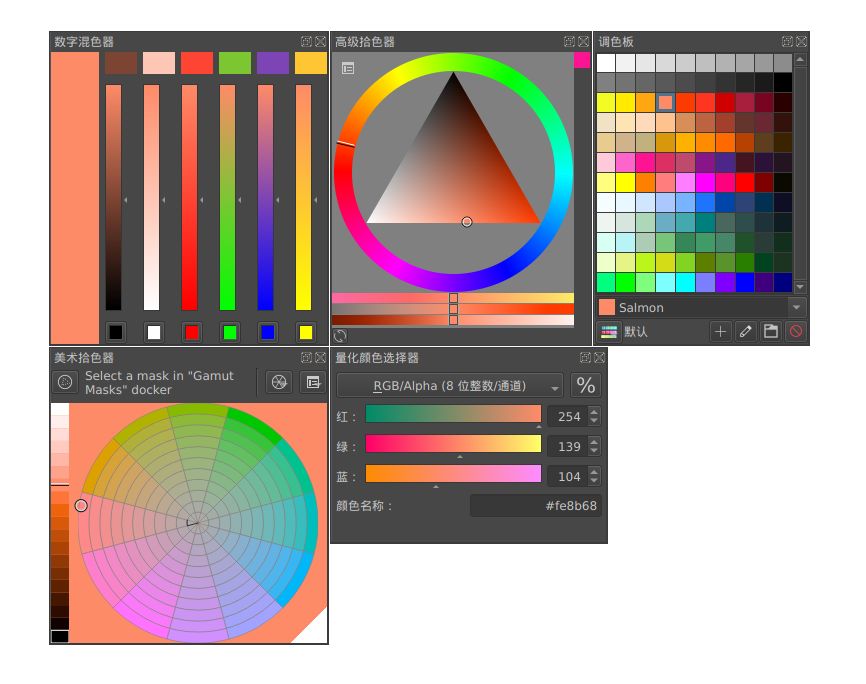
Task: Open the palette list icon beside 默认
Action: [608, 332]
